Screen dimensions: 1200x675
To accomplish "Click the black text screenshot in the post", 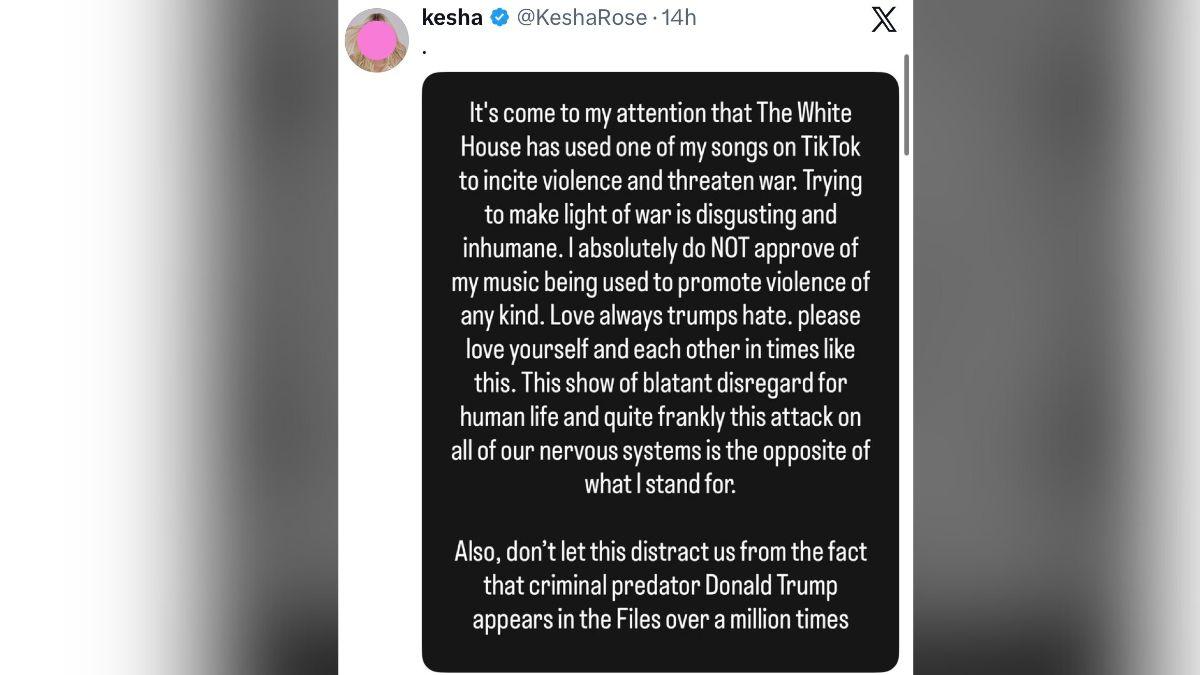I will point(660,370).
